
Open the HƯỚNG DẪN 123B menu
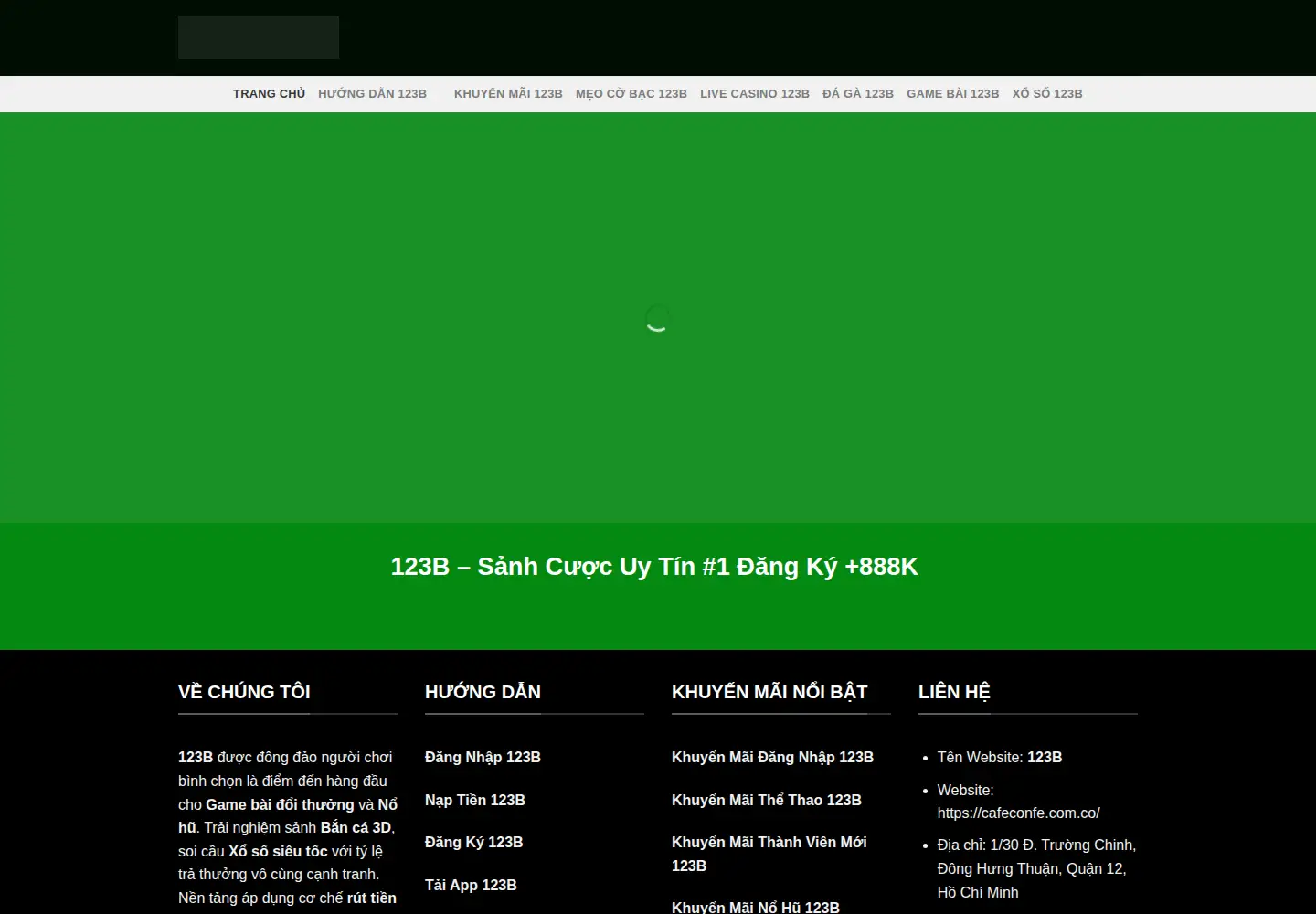[372, 94]
